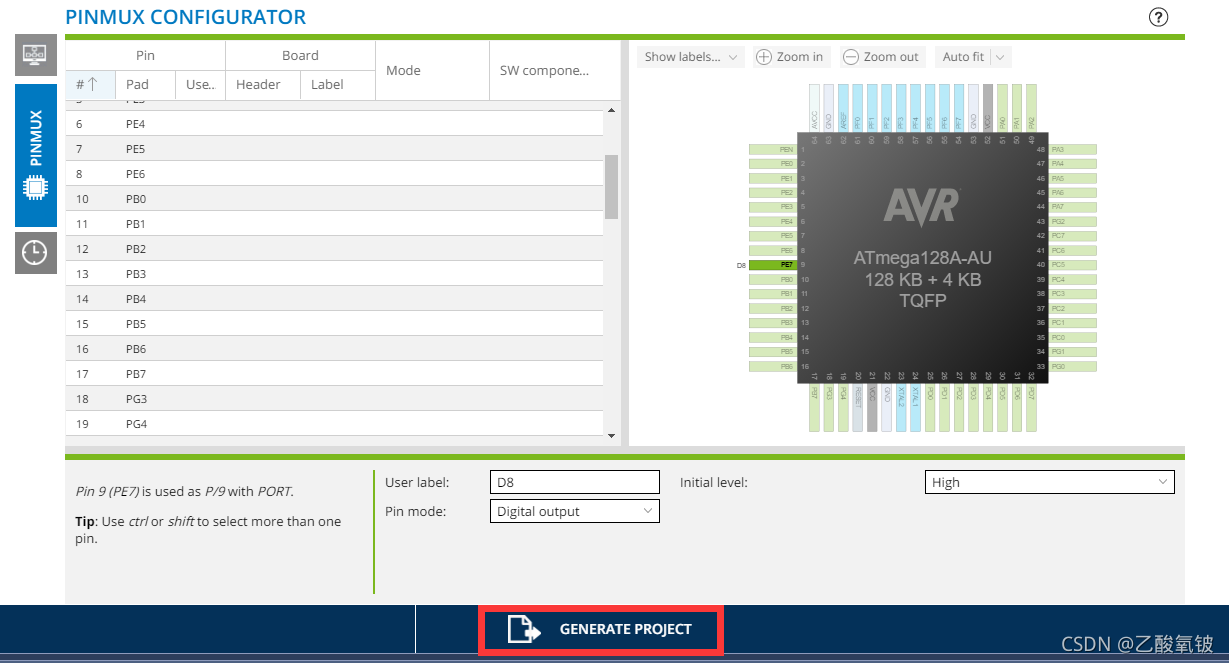
Task: Select the PB7 row in pin table
Action: click(334, 374)
